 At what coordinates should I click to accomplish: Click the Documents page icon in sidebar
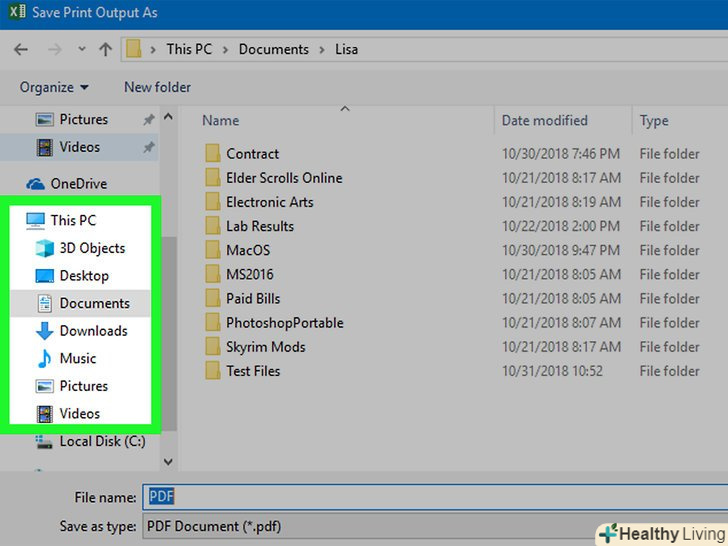tap(45, 304)
